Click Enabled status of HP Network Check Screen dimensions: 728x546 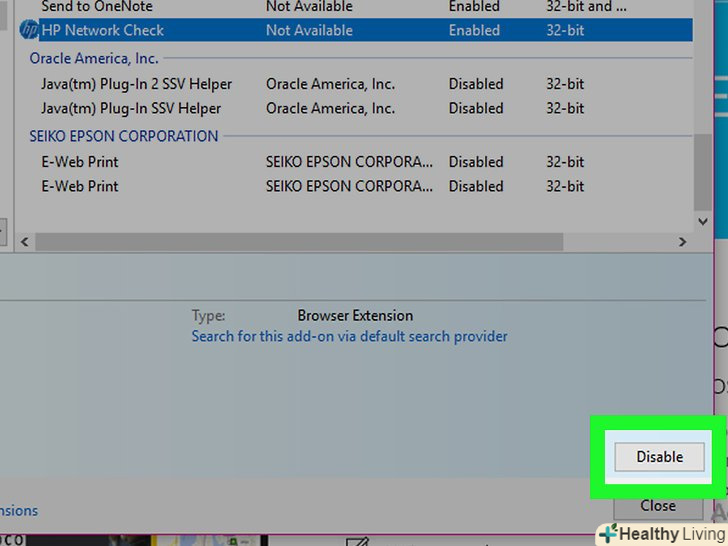click(x=474, y=30)
